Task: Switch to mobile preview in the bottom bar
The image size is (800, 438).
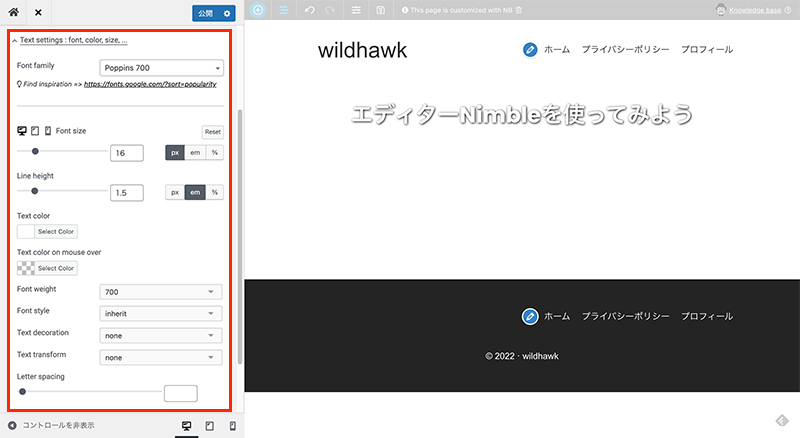Action: coord(232,425)
